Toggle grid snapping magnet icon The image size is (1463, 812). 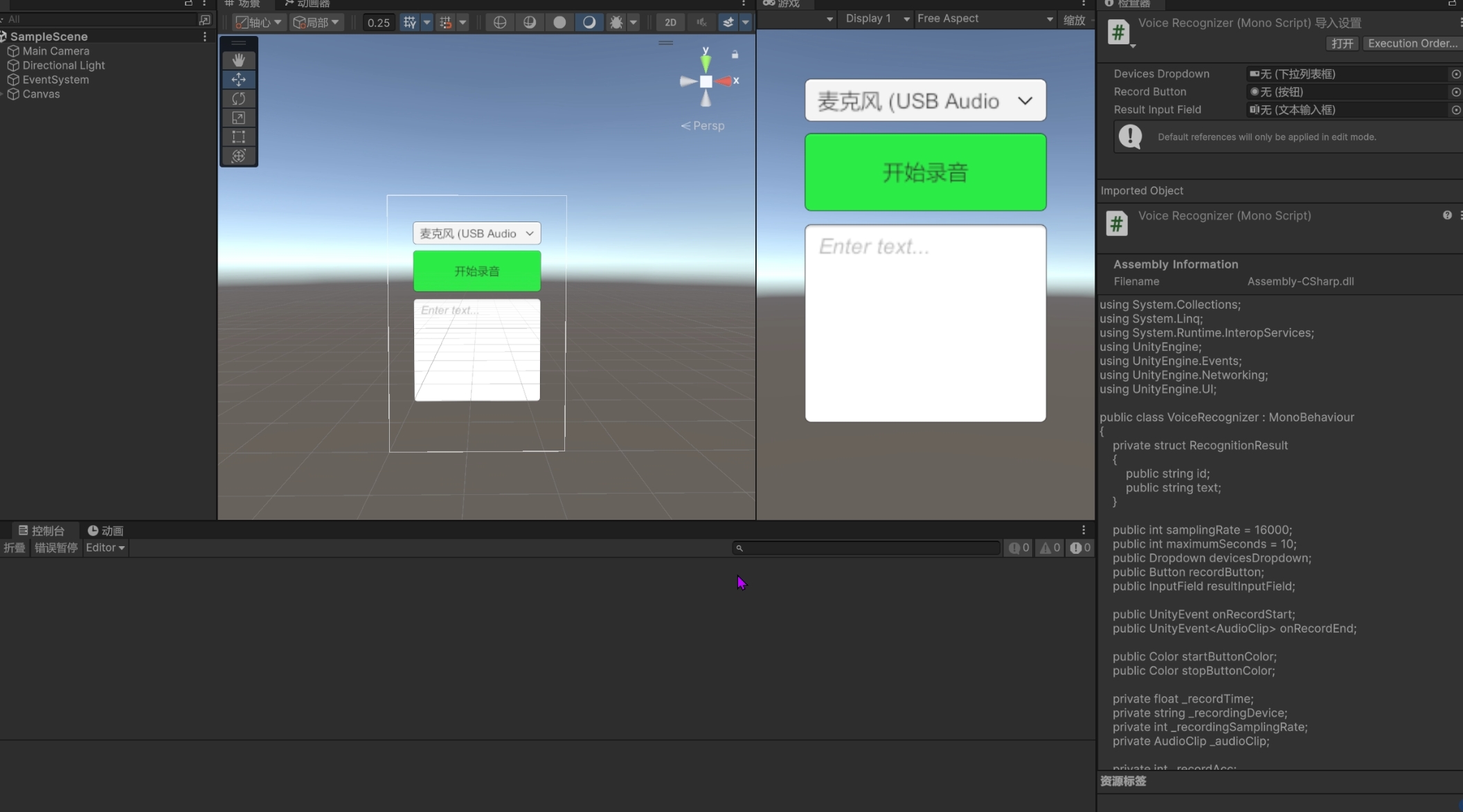click(445, 22)
